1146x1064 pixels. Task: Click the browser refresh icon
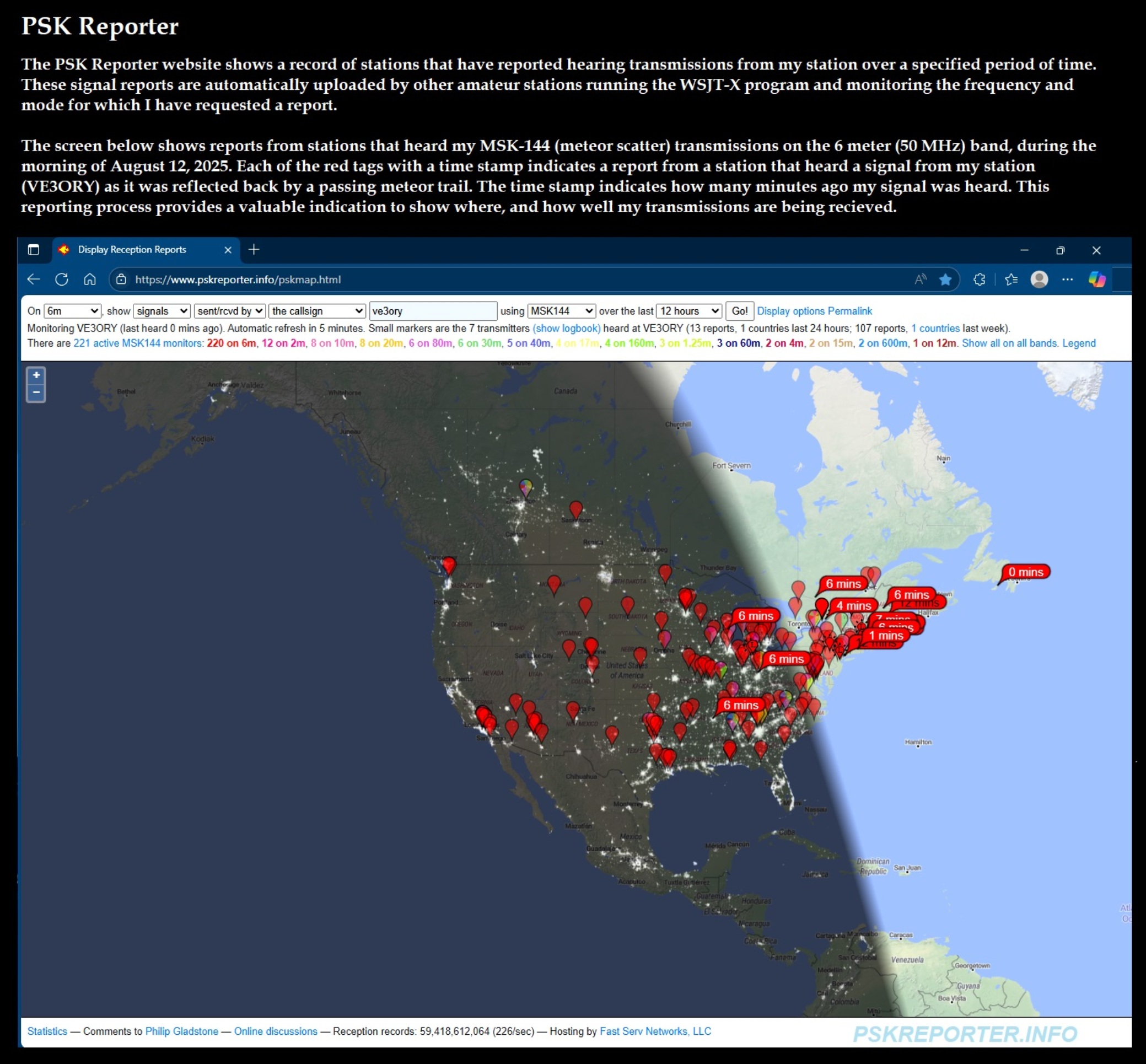[x=62, y=280]
